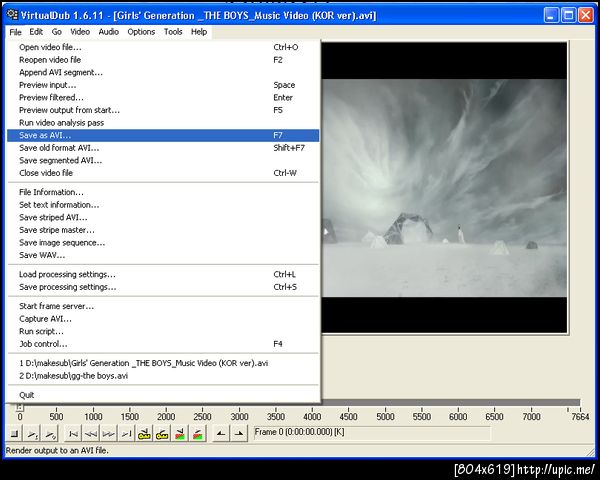Choose Preview output from start…
The image size is (600, 480).
click(x=163, y=110)
